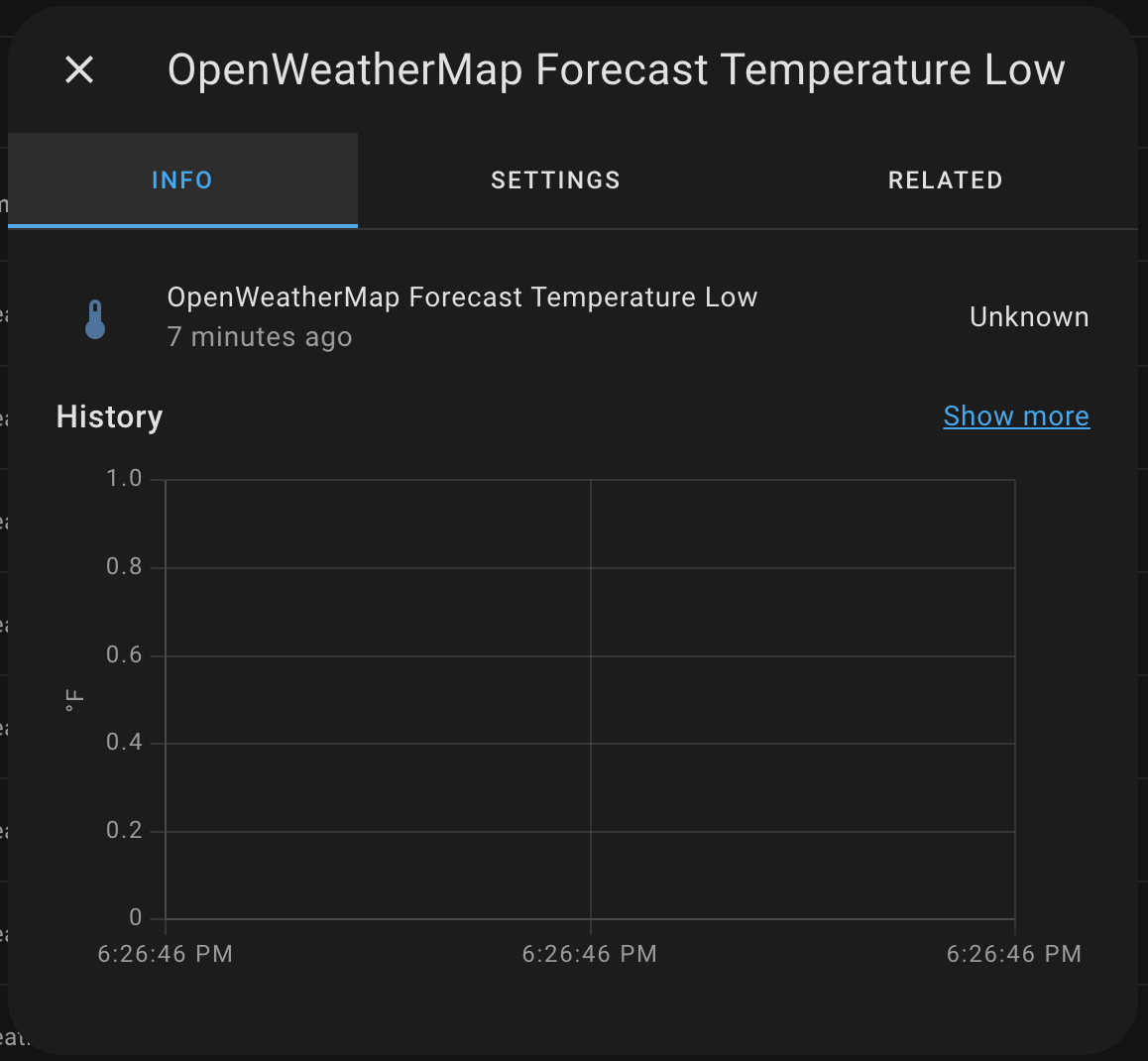This screenshot has width=1148, height=1061.
Task: Click inside the History chart area
Action: pyautogui.click(x=590, y=699)
